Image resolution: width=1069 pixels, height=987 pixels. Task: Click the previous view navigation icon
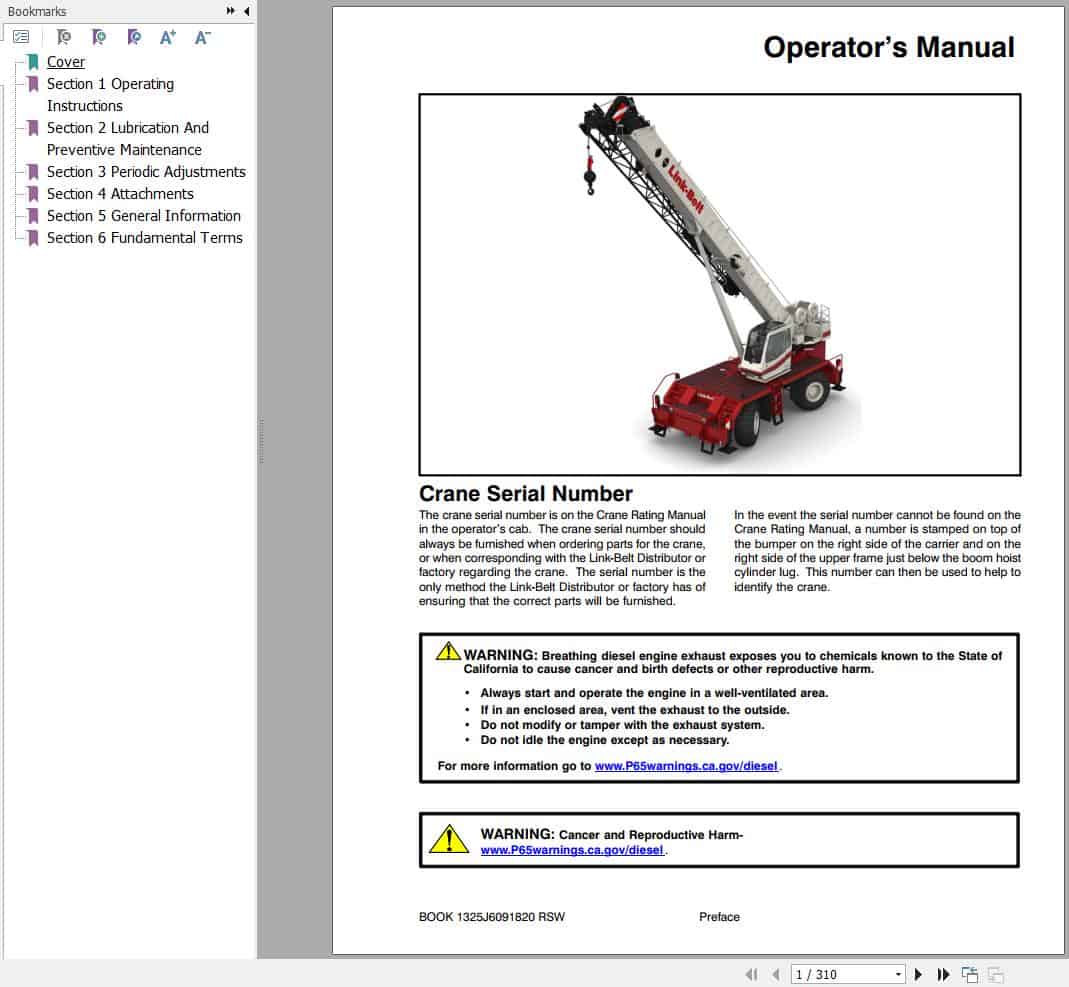tap(969, 972)
